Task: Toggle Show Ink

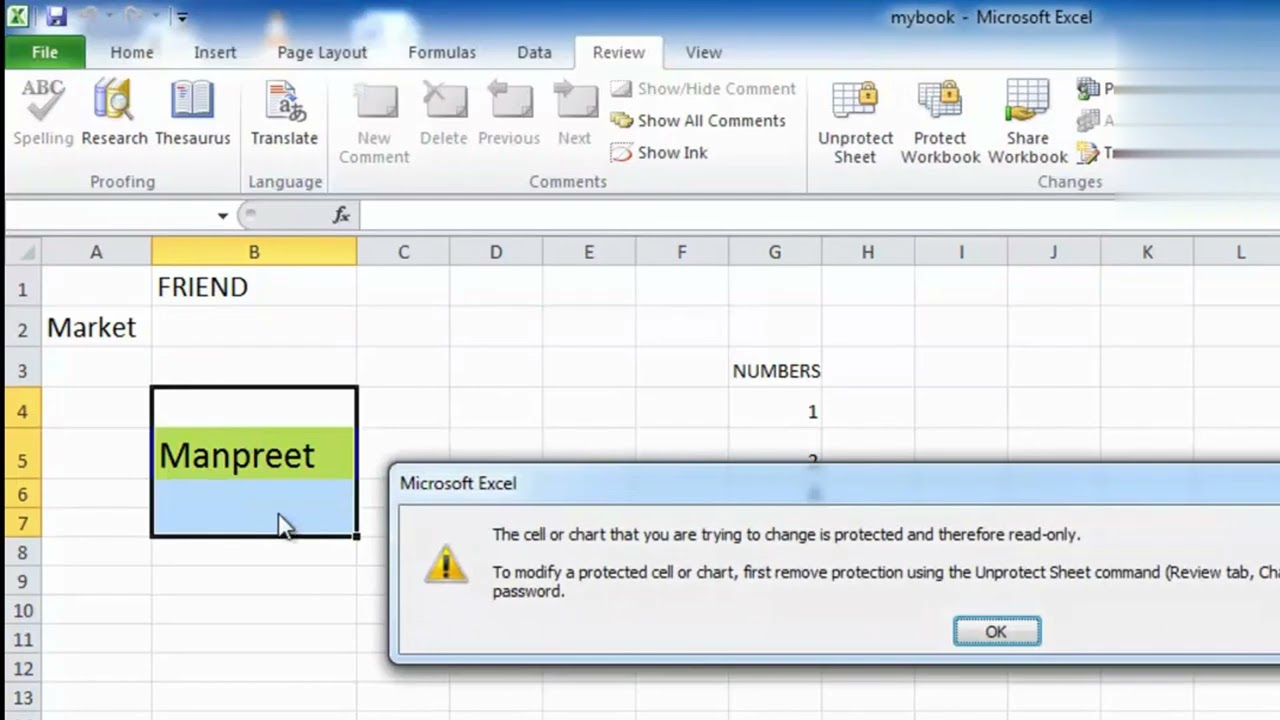Action: pos(659,153)
